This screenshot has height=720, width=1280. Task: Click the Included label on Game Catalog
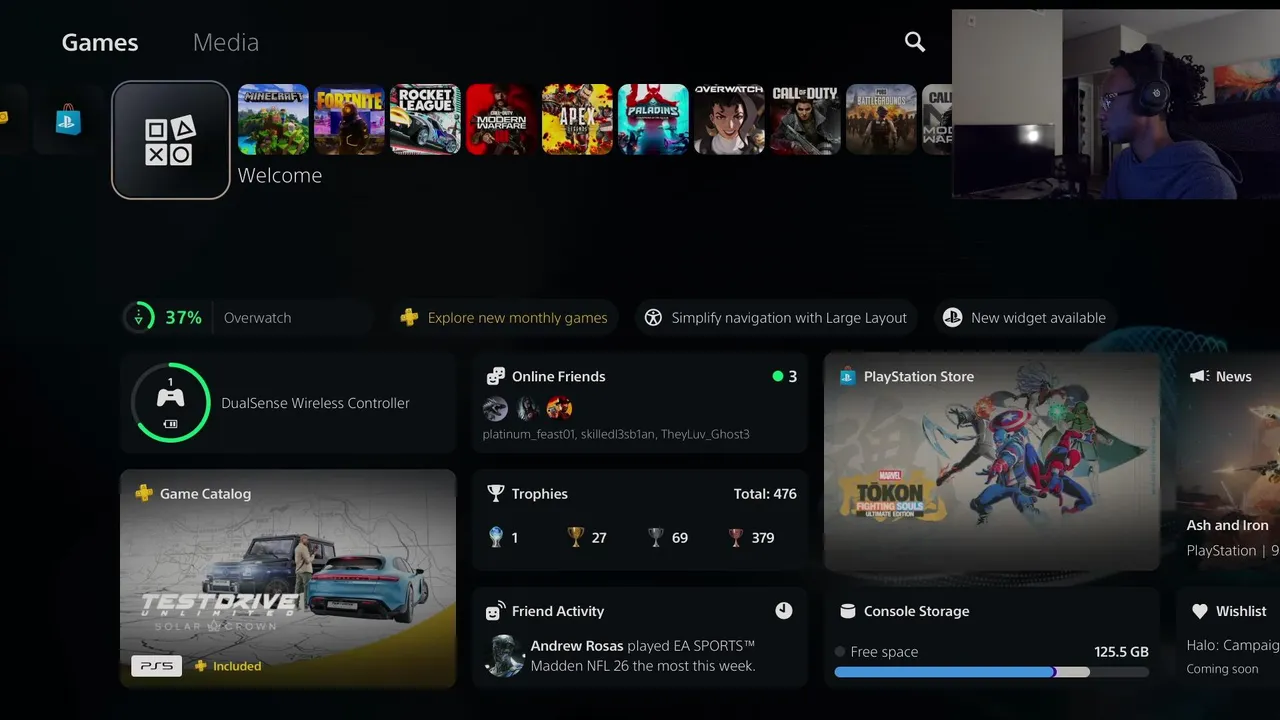pos(237,666)
